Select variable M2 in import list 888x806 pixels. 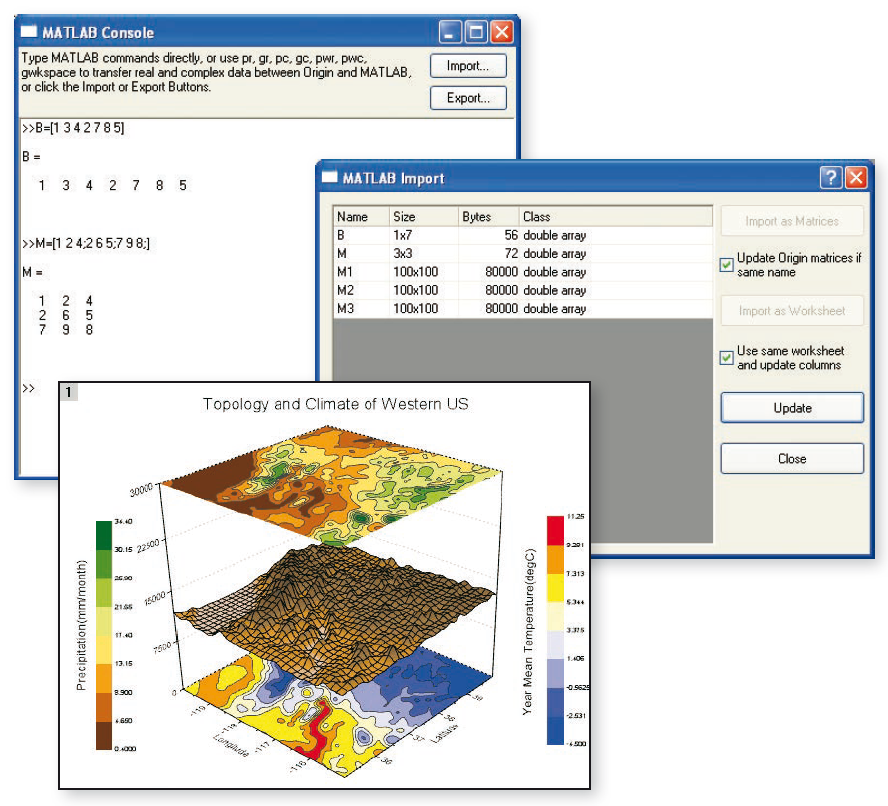point(523,290)
